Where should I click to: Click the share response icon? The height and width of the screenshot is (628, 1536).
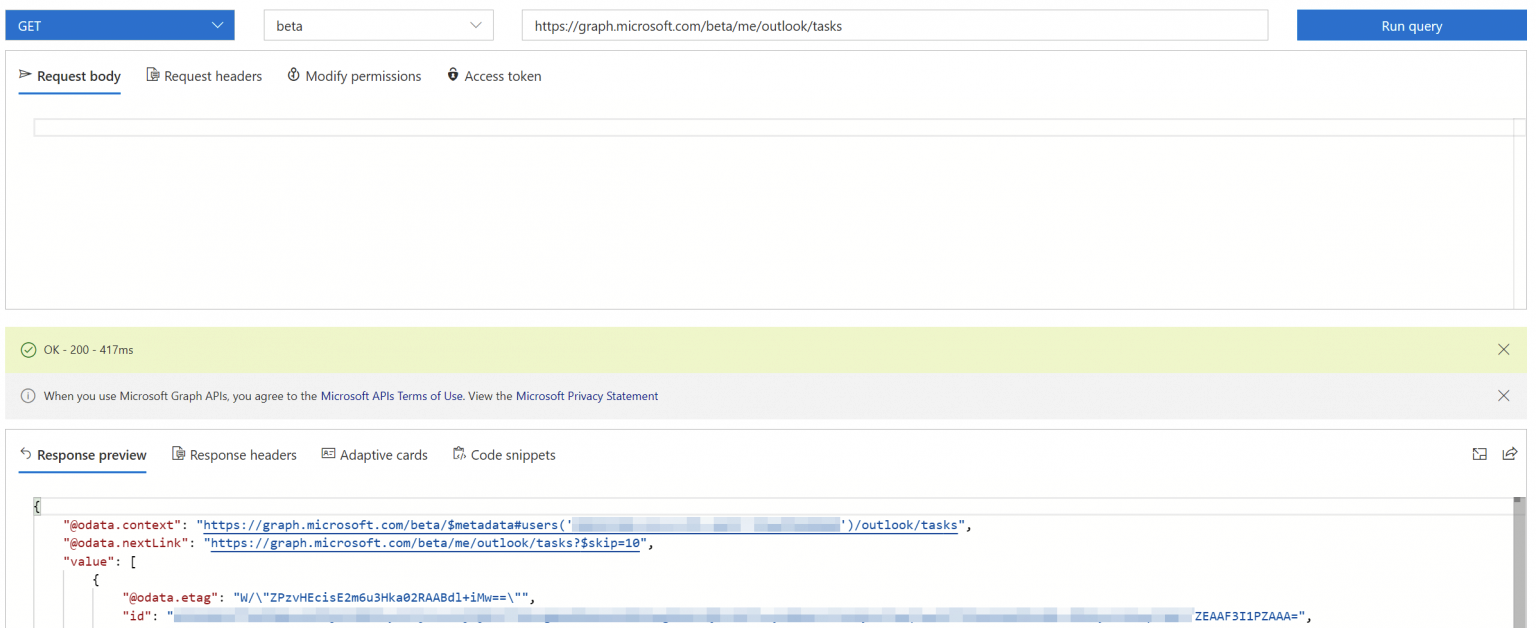click(x=1510, y=454)
